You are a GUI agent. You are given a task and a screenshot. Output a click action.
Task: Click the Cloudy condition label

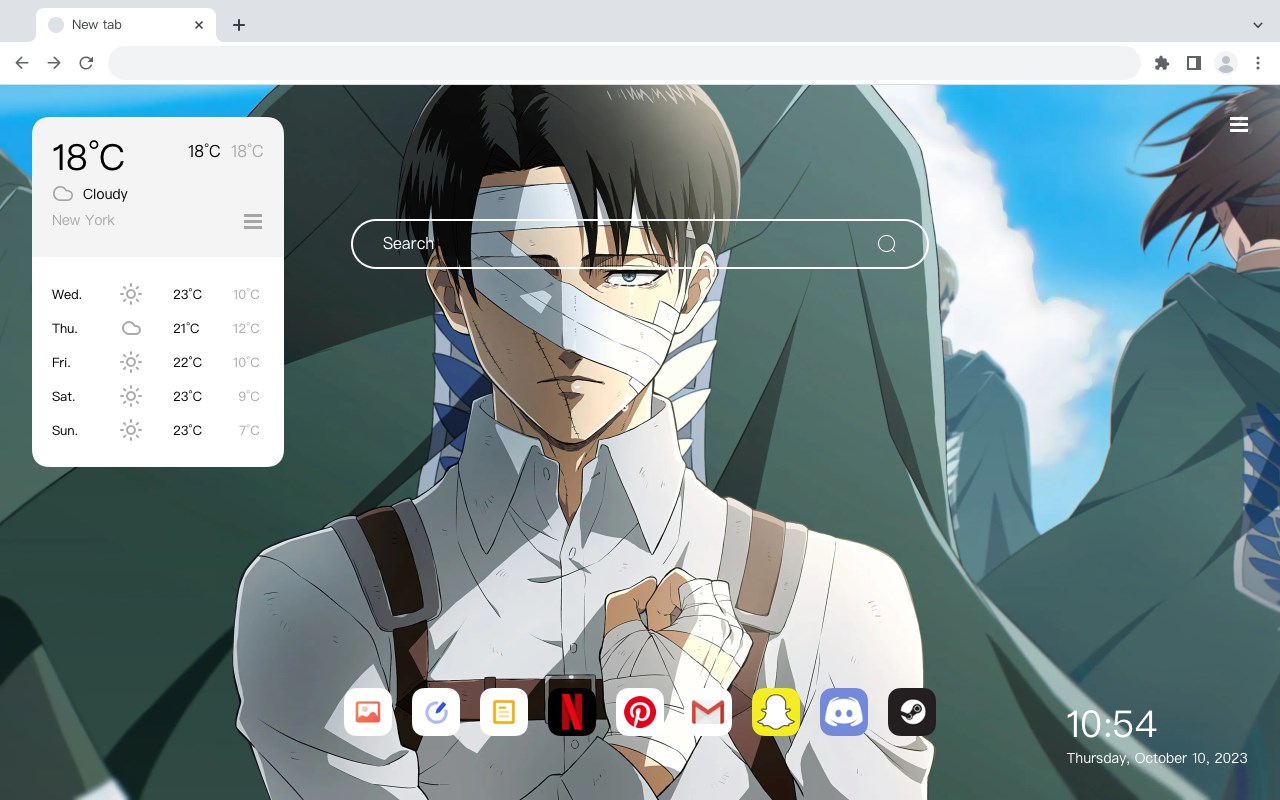click(105, 194)
